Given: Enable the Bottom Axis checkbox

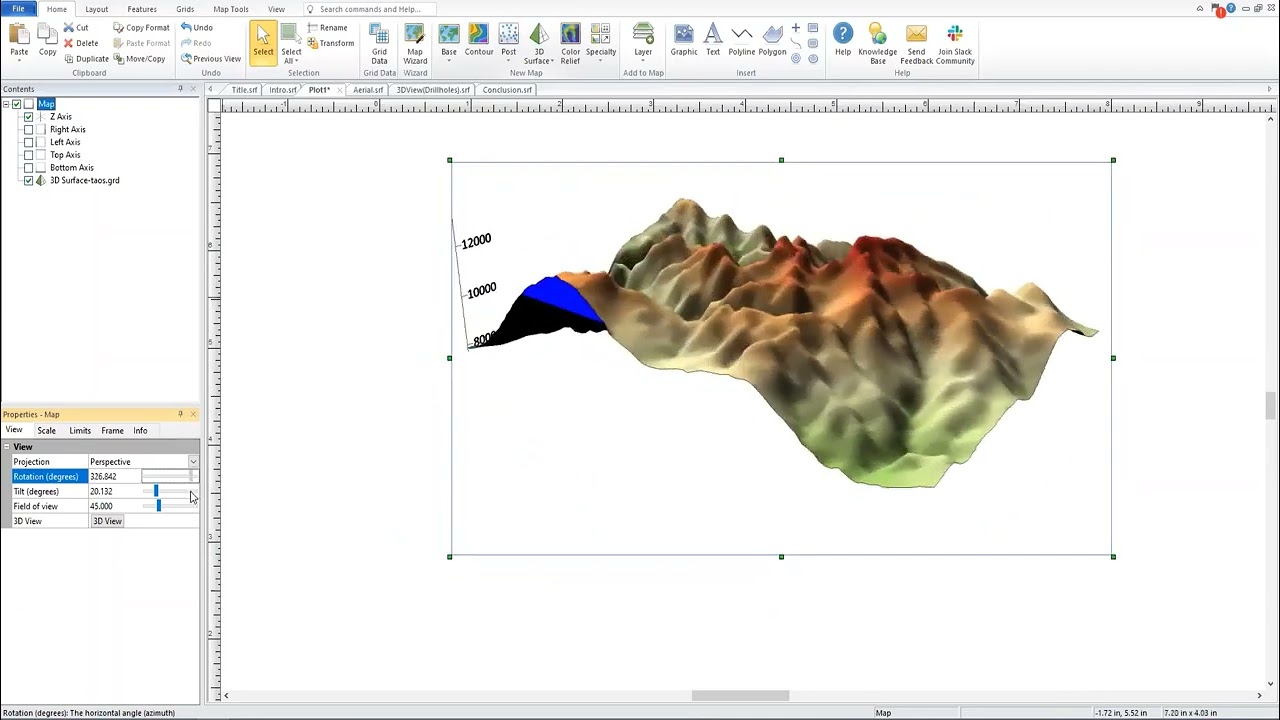Looking at the screenshot, I should [x=29, y=168].
